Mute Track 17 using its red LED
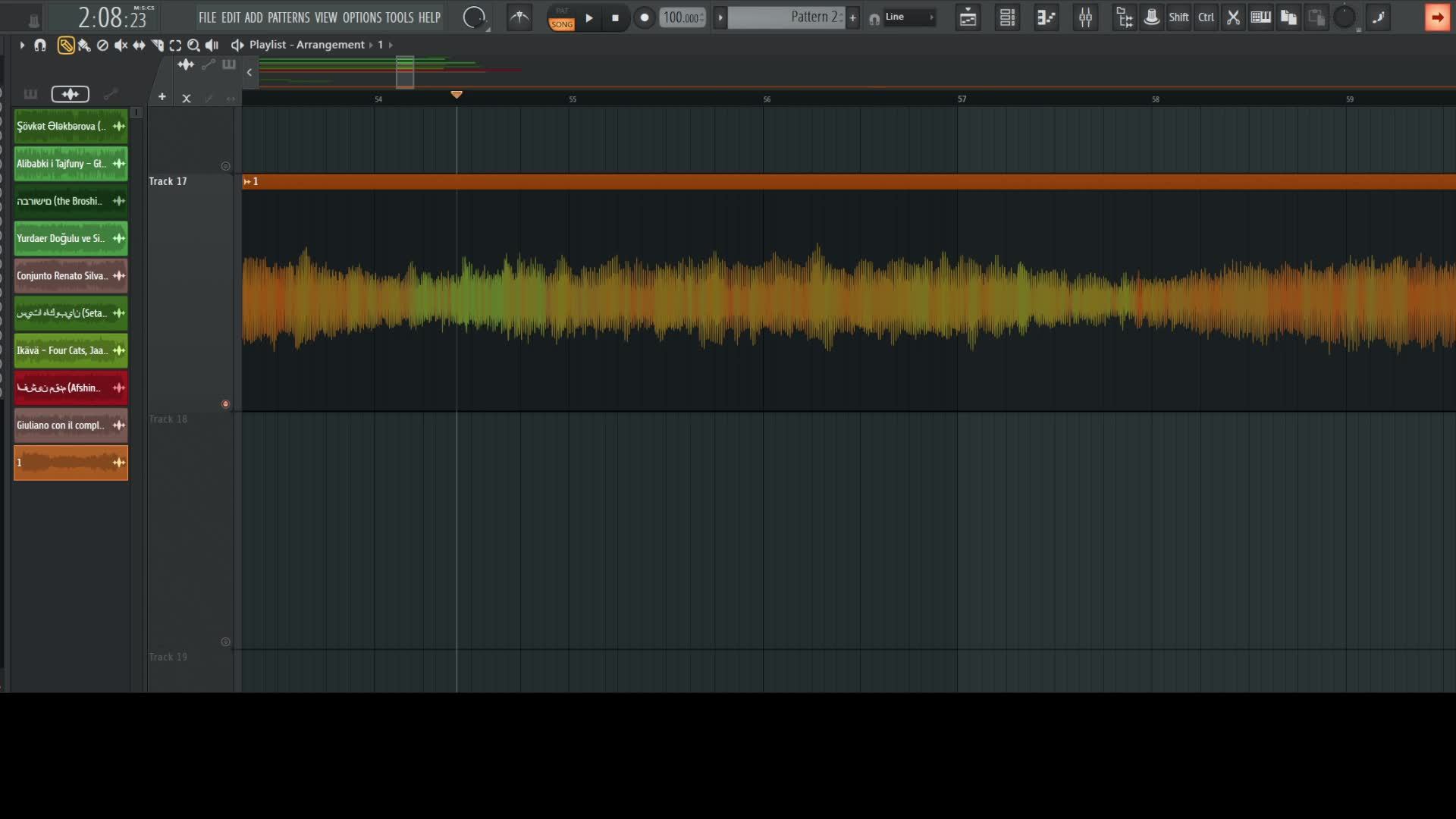The height and width of the screenshot is (819, 1456). pos(225,404)
